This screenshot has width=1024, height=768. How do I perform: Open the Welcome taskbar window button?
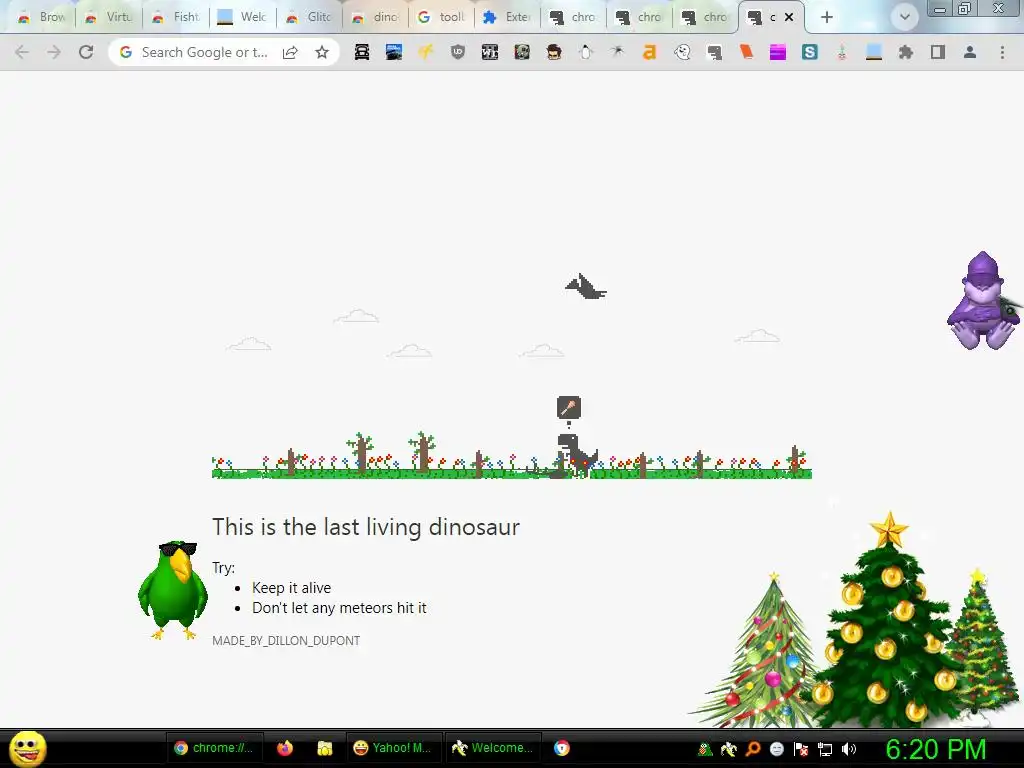tap(493, 748)
